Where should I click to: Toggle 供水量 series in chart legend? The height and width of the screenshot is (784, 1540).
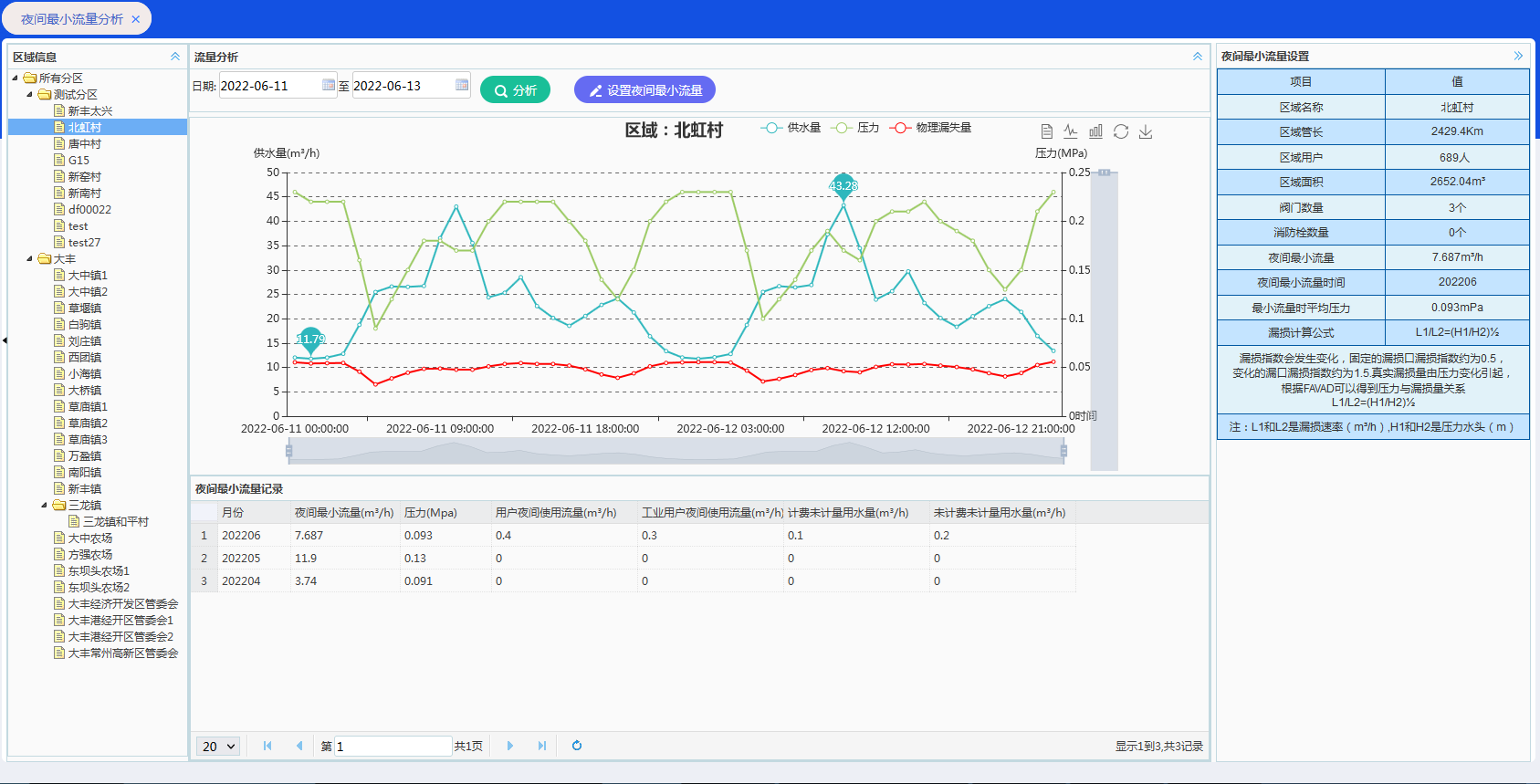[791, 128]
